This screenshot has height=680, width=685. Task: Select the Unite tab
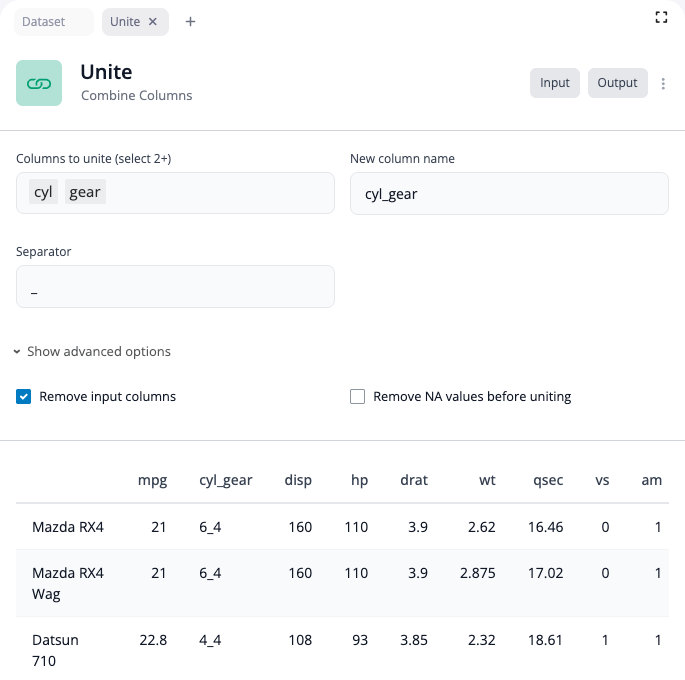tap(125, 22)
